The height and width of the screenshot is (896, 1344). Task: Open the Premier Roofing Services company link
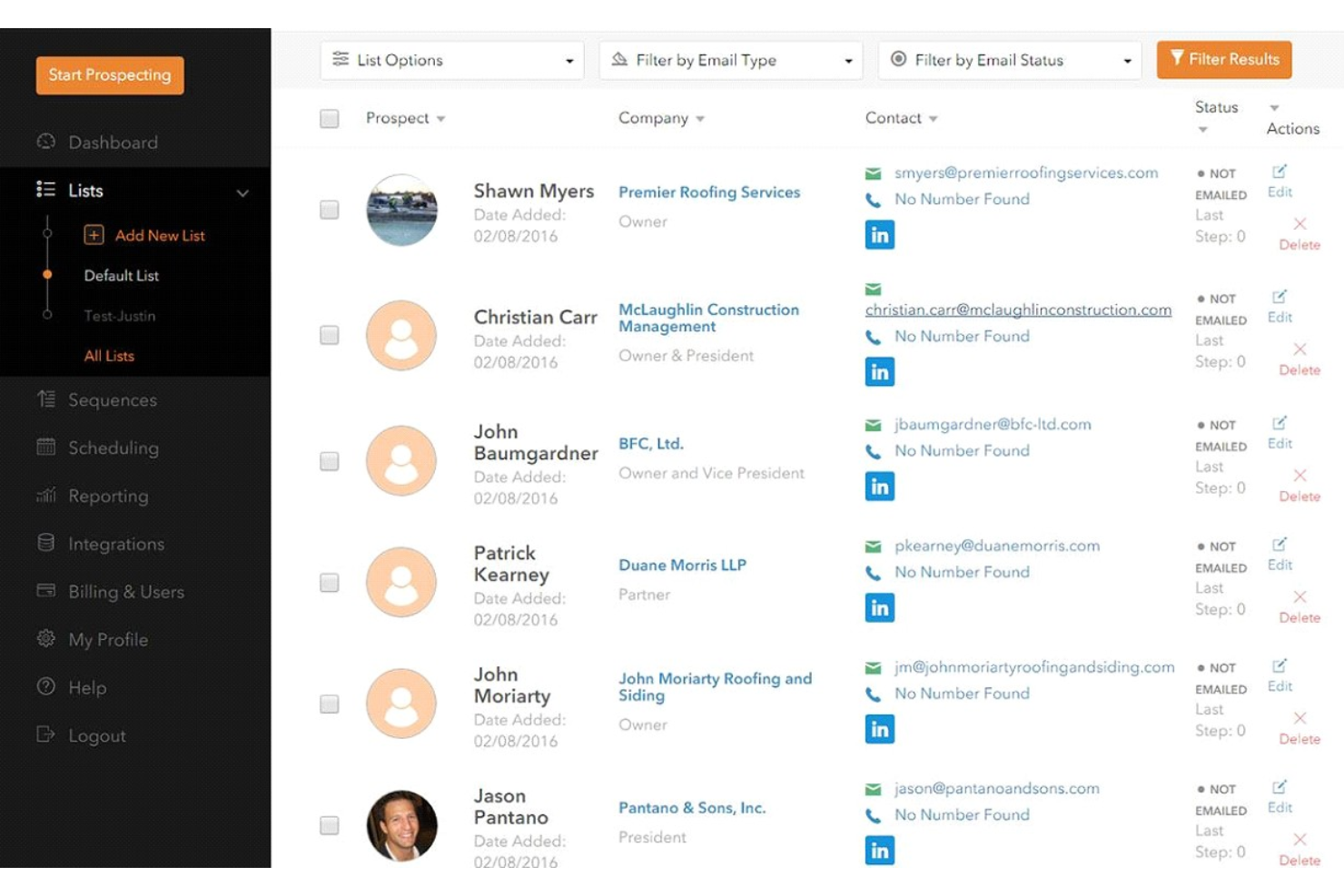pos(709,192)
